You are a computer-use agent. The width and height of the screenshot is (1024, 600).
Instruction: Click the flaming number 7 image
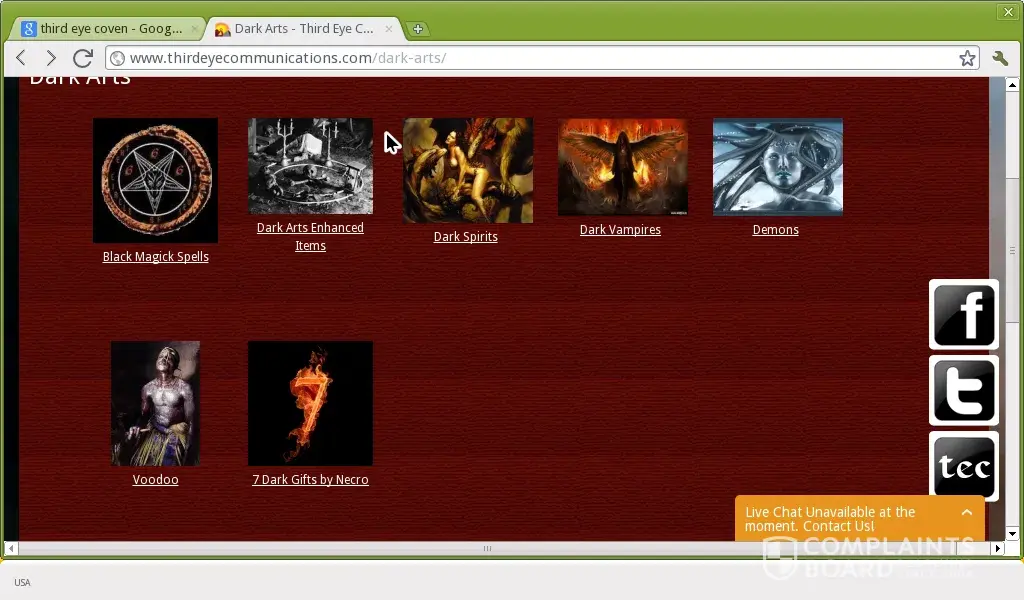tap(310, 403)
